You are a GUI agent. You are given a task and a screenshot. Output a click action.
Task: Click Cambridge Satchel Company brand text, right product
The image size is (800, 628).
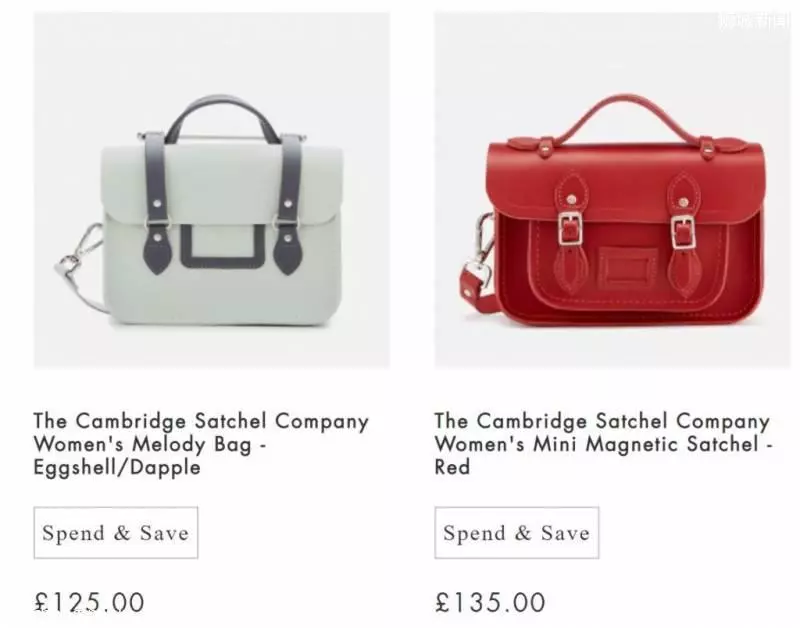click(602, 421)
